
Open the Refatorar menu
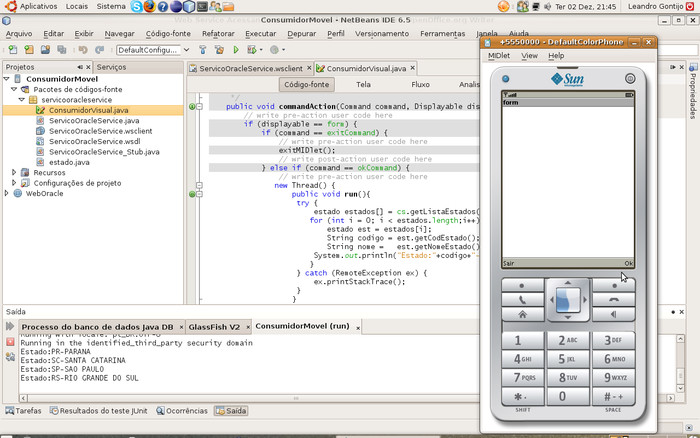[x=218, y=33]
